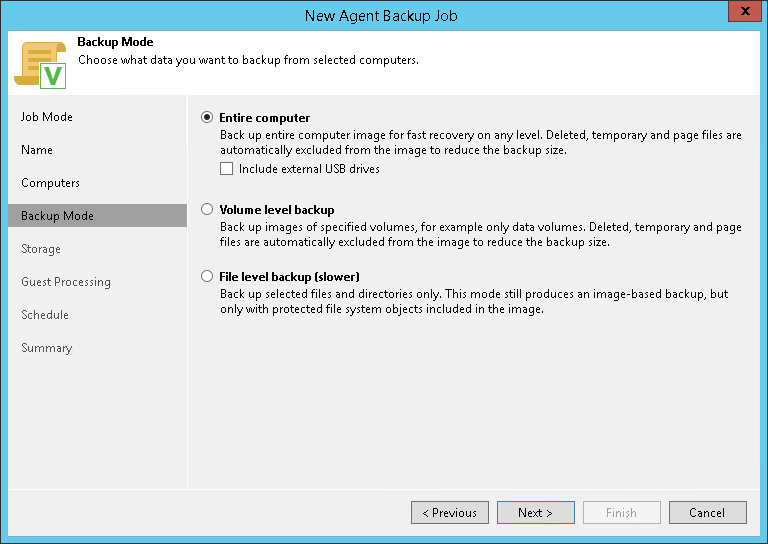Screen dimensions: 768x544
Task: Switch to the Computers step
Action: (50, 183)
